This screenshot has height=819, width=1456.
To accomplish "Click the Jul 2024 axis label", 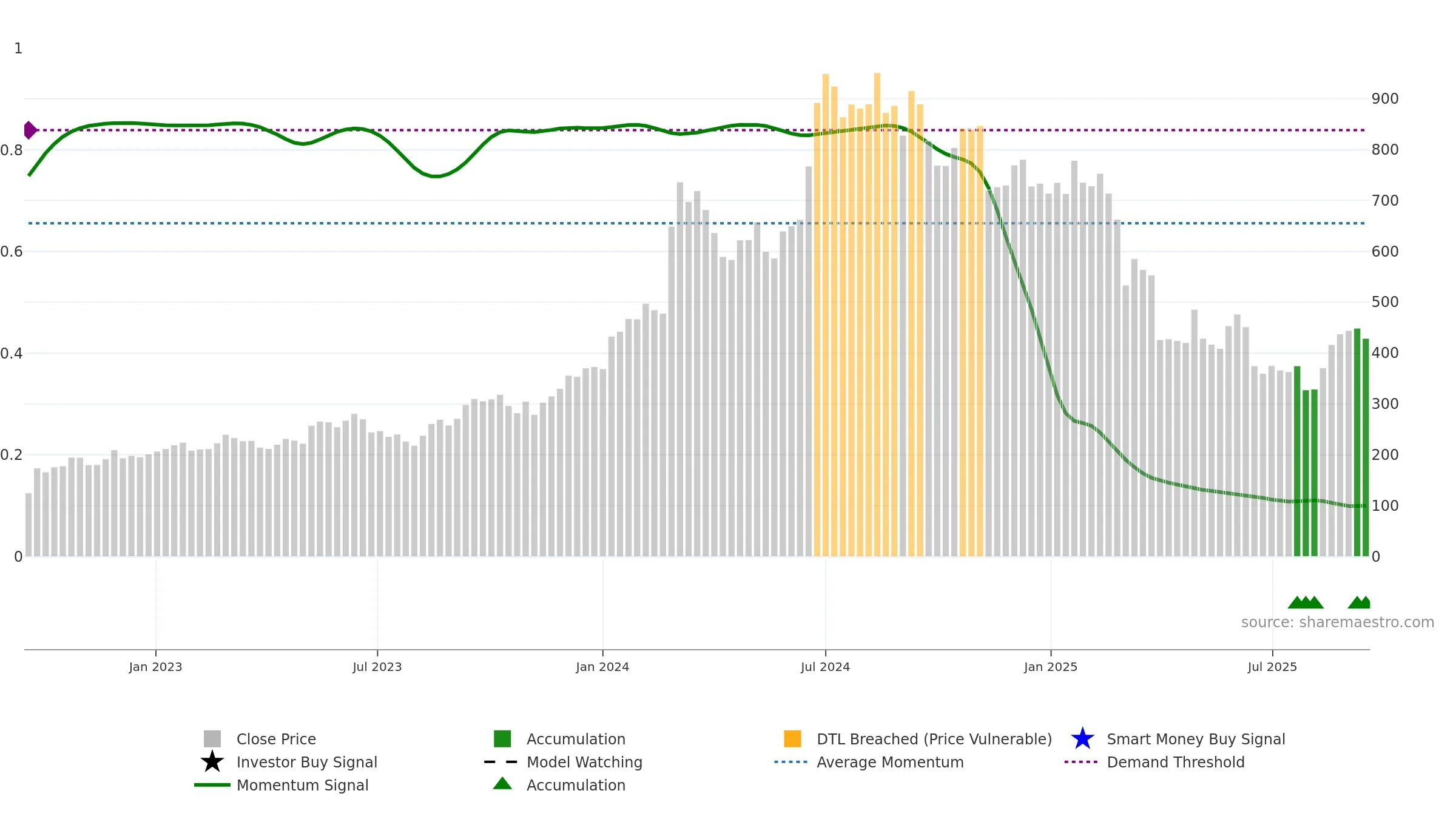I will click(x=825, y=667).
